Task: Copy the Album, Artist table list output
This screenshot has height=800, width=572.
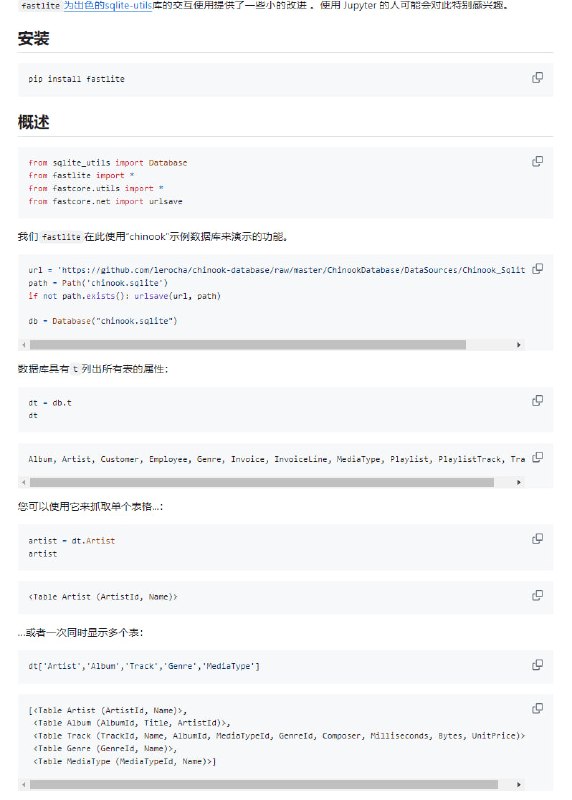Action: [x=537, y=457]
